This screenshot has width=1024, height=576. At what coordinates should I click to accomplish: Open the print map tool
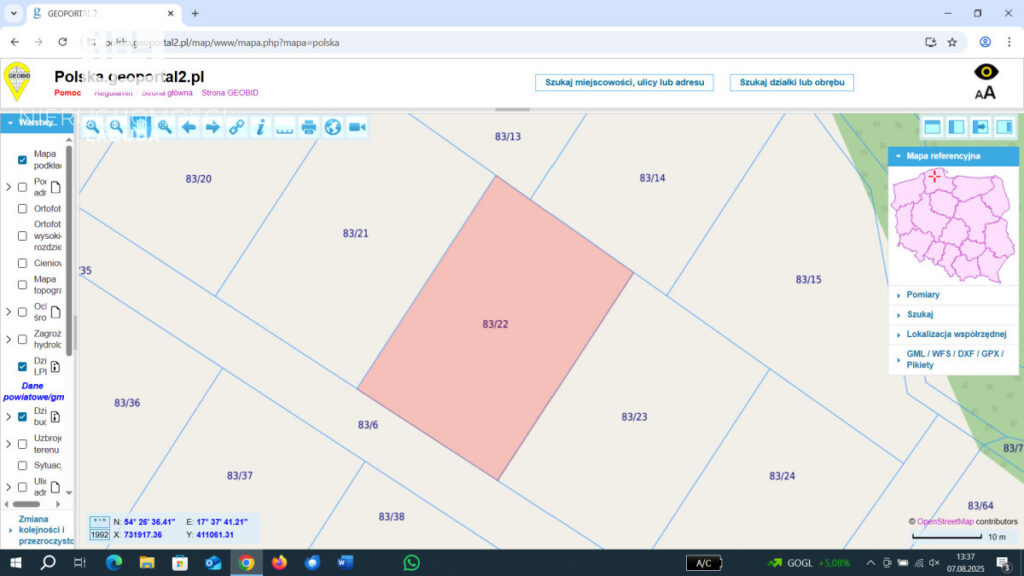309,127
